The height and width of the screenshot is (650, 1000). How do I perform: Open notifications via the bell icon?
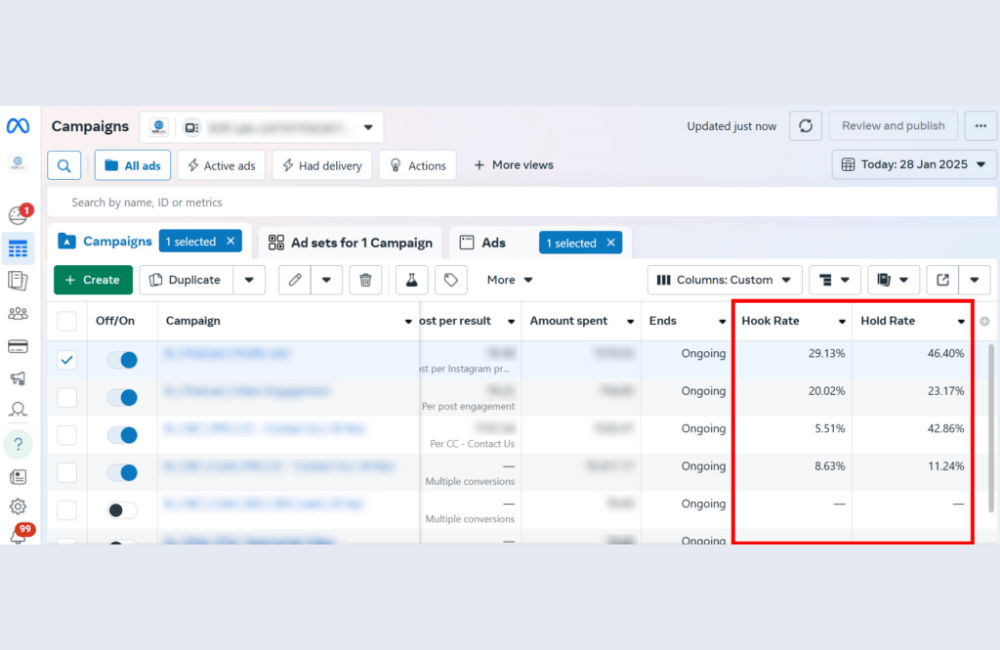[x=18, y=536]
